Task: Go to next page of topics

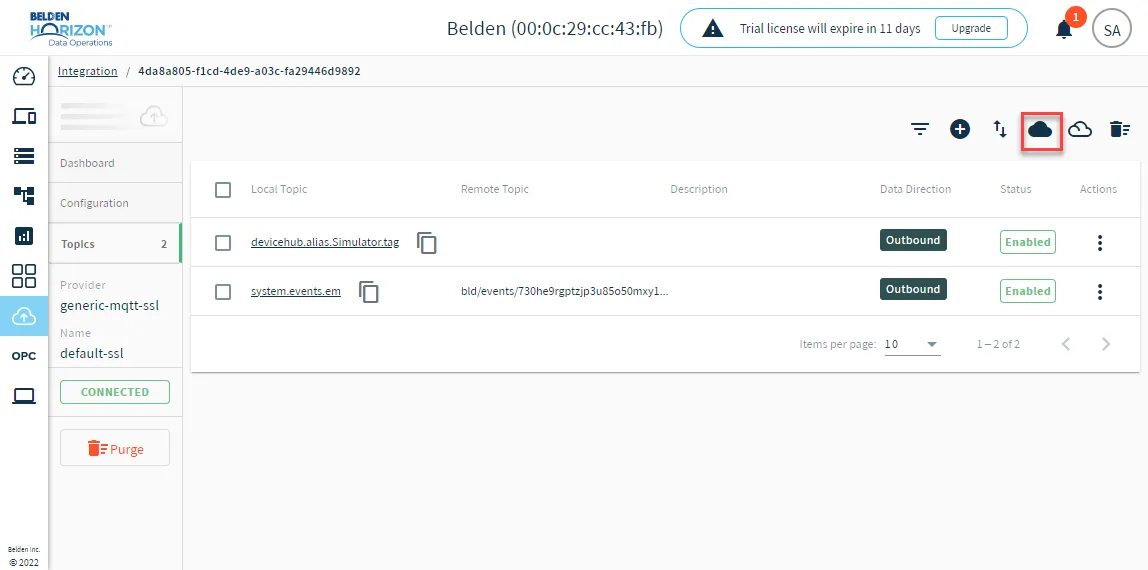Action: coord(1106,344)
